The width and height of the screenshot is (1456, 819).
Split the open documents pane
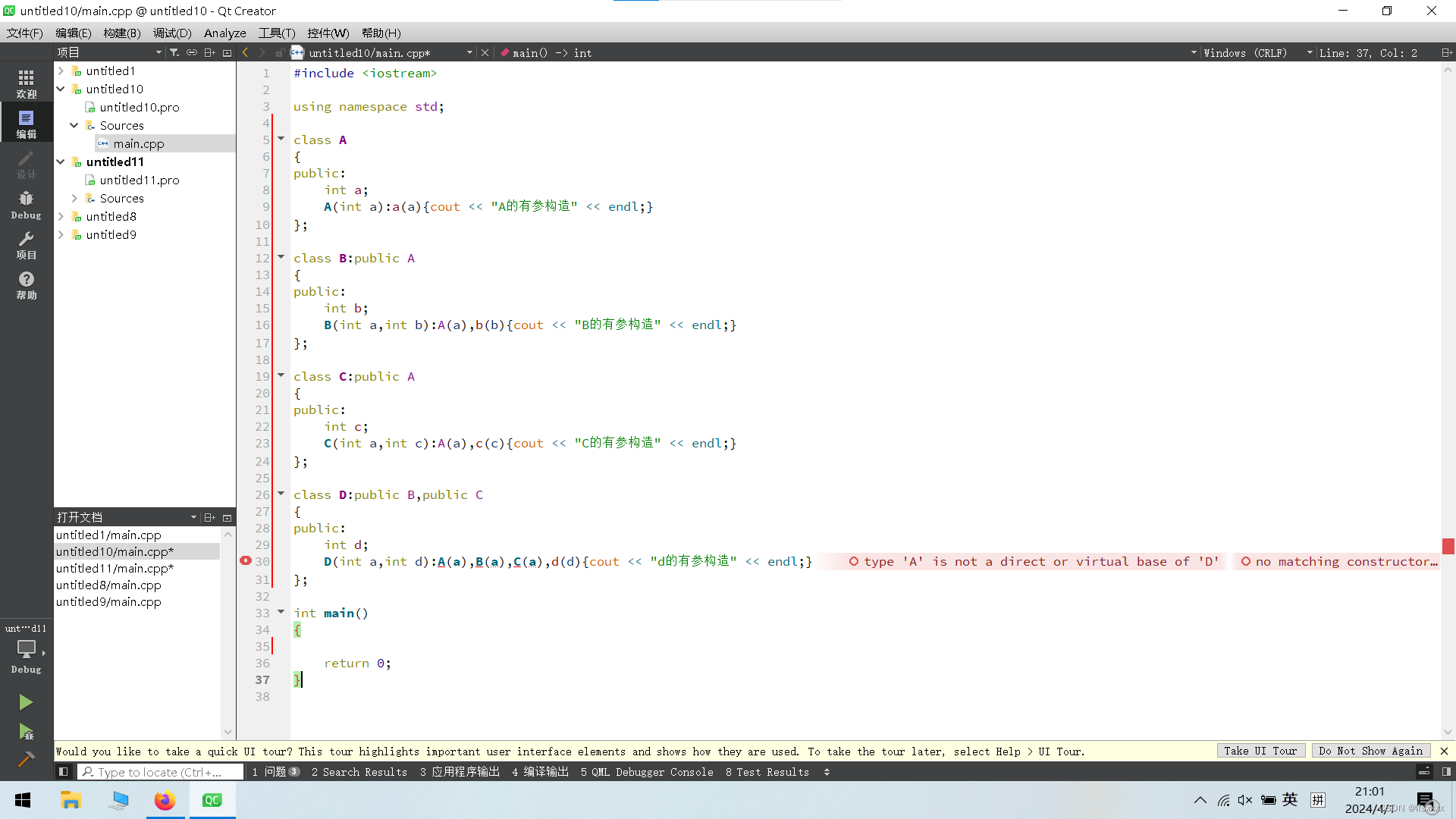[210, 517]
